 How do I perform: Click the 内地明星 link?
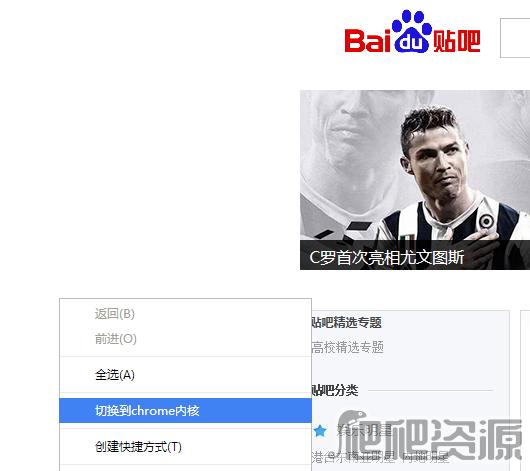(426, 457)
